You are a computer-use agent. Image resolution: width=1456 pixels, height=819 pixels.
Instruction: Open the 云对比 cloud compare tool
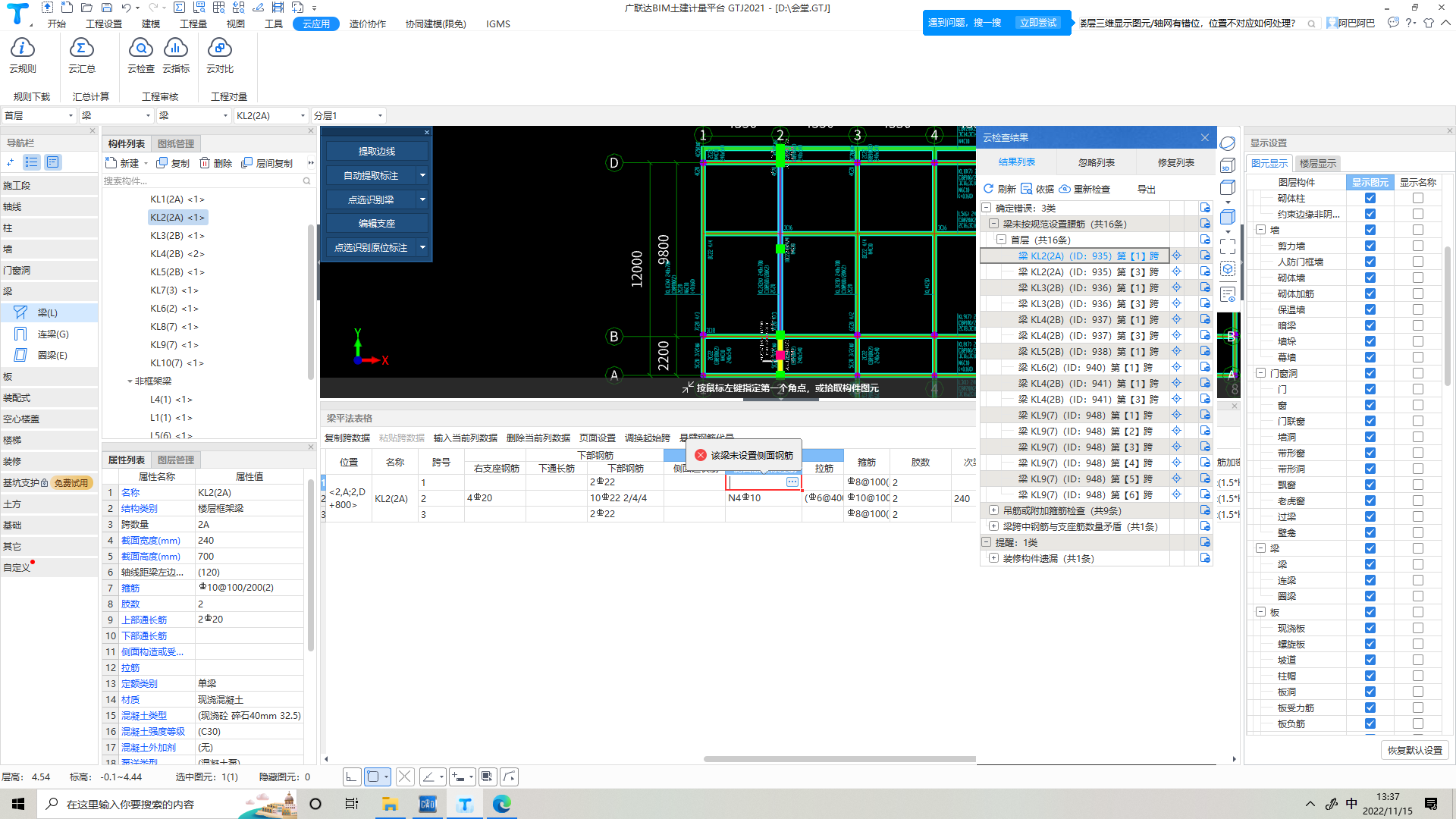pyautogui.click(x=220, y=55)
